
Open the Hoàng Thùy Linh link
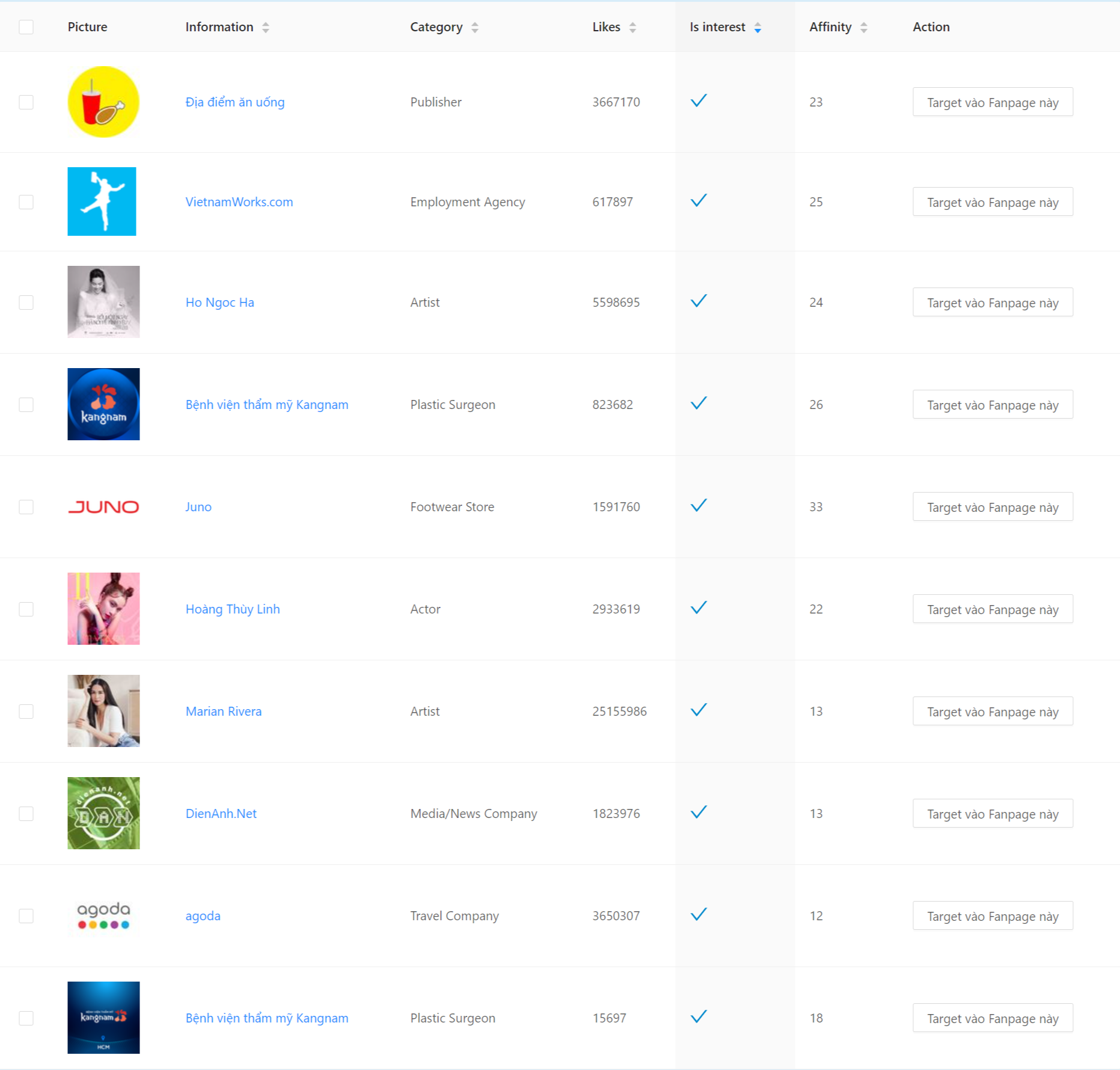click(x=233, y=609)
